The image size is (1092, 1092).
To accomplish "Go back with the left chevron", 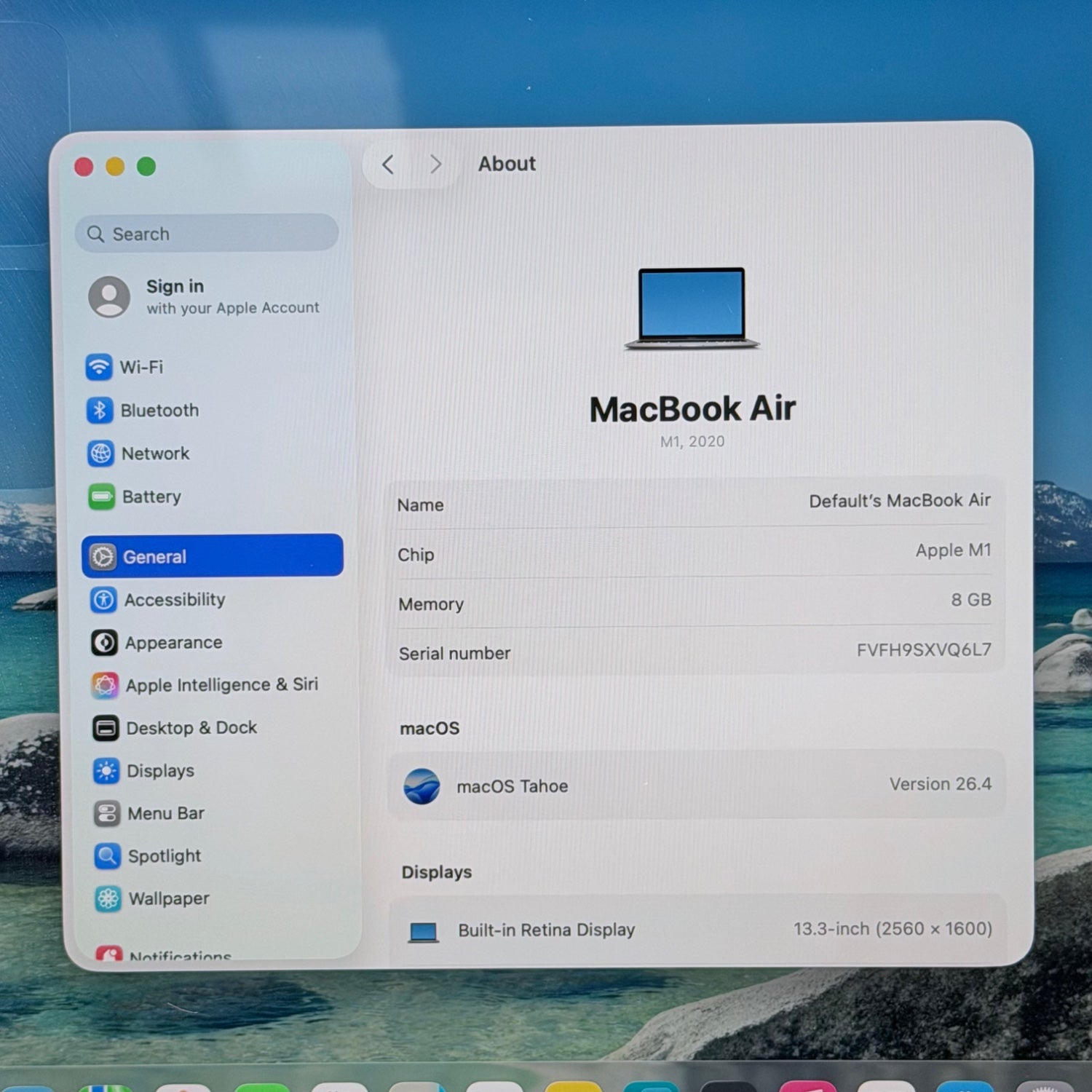I will (x=388, y=165).
